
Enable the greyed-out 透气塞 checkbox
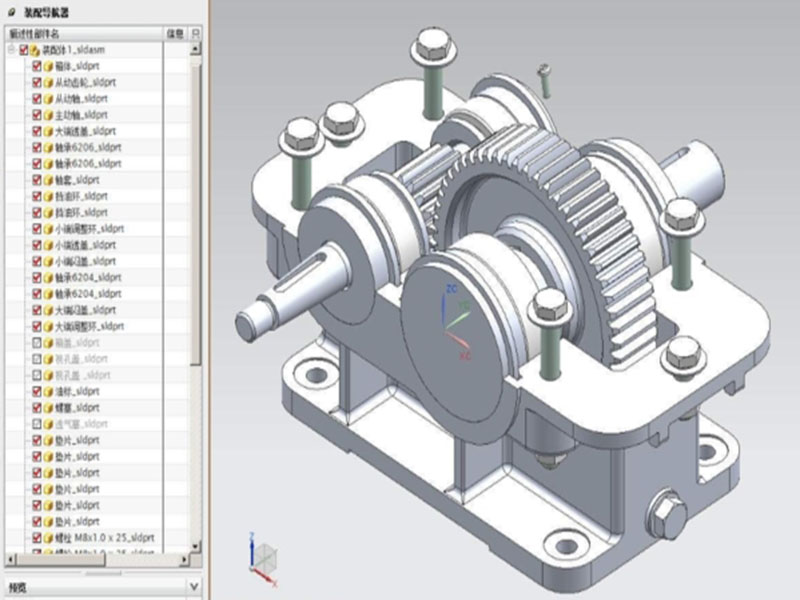click(37, 424)
